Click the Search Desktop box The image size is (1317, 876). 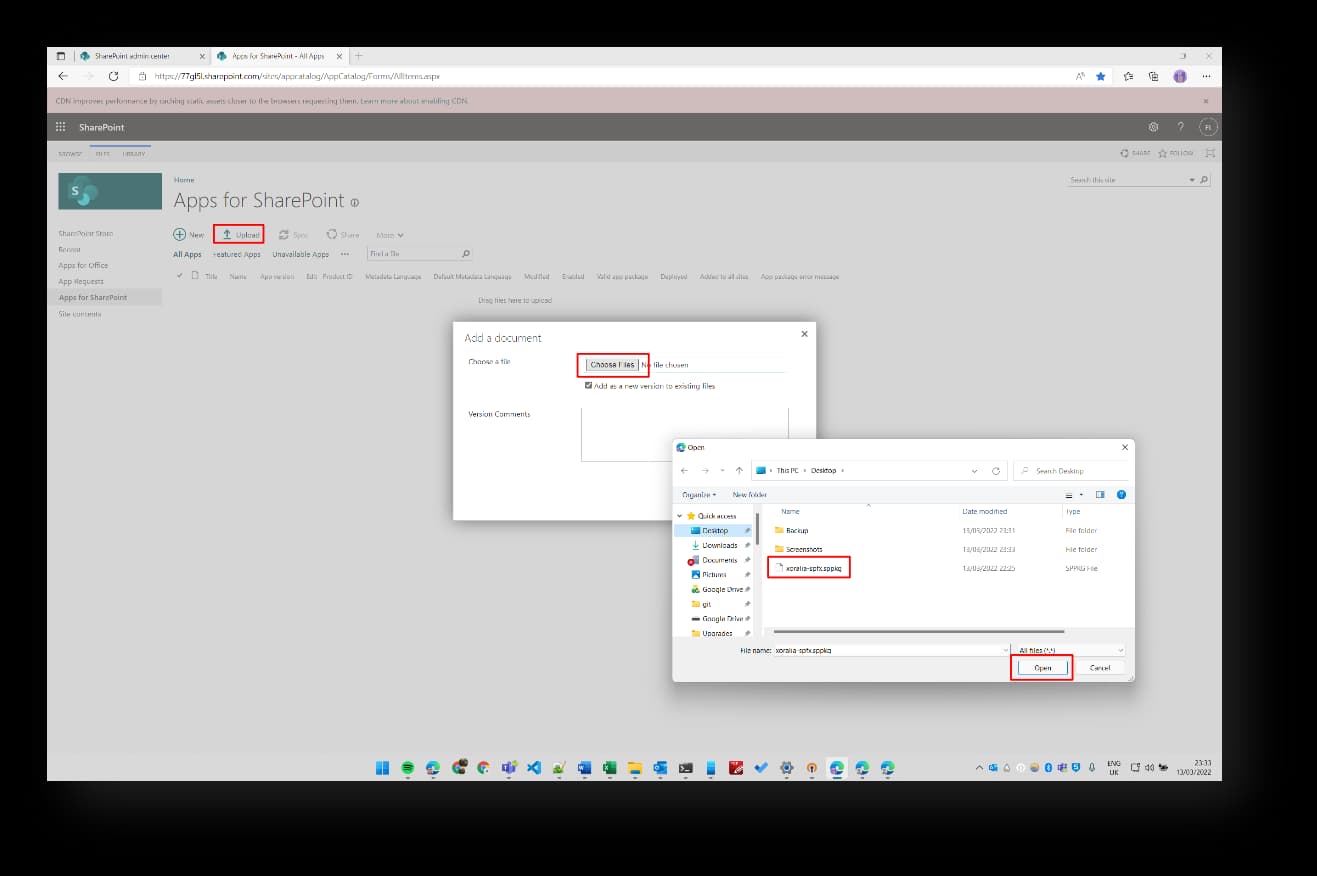coord(1071,470)
